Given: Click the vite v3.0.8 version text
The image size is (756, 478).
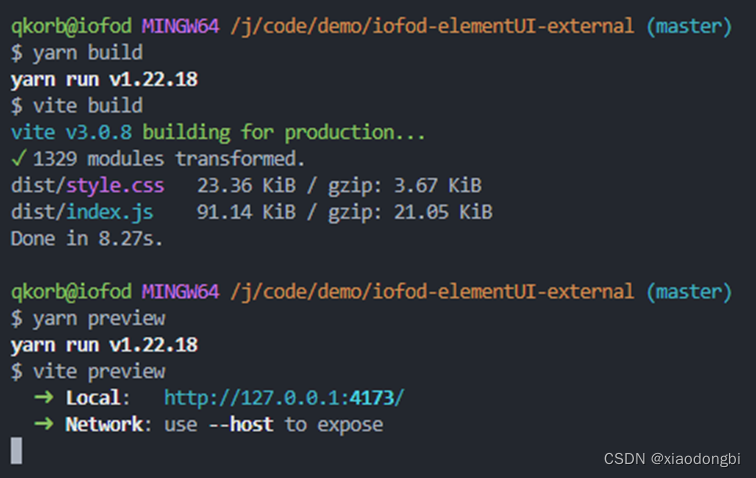Looking at the screenshot, I should (x=71, y=133).
